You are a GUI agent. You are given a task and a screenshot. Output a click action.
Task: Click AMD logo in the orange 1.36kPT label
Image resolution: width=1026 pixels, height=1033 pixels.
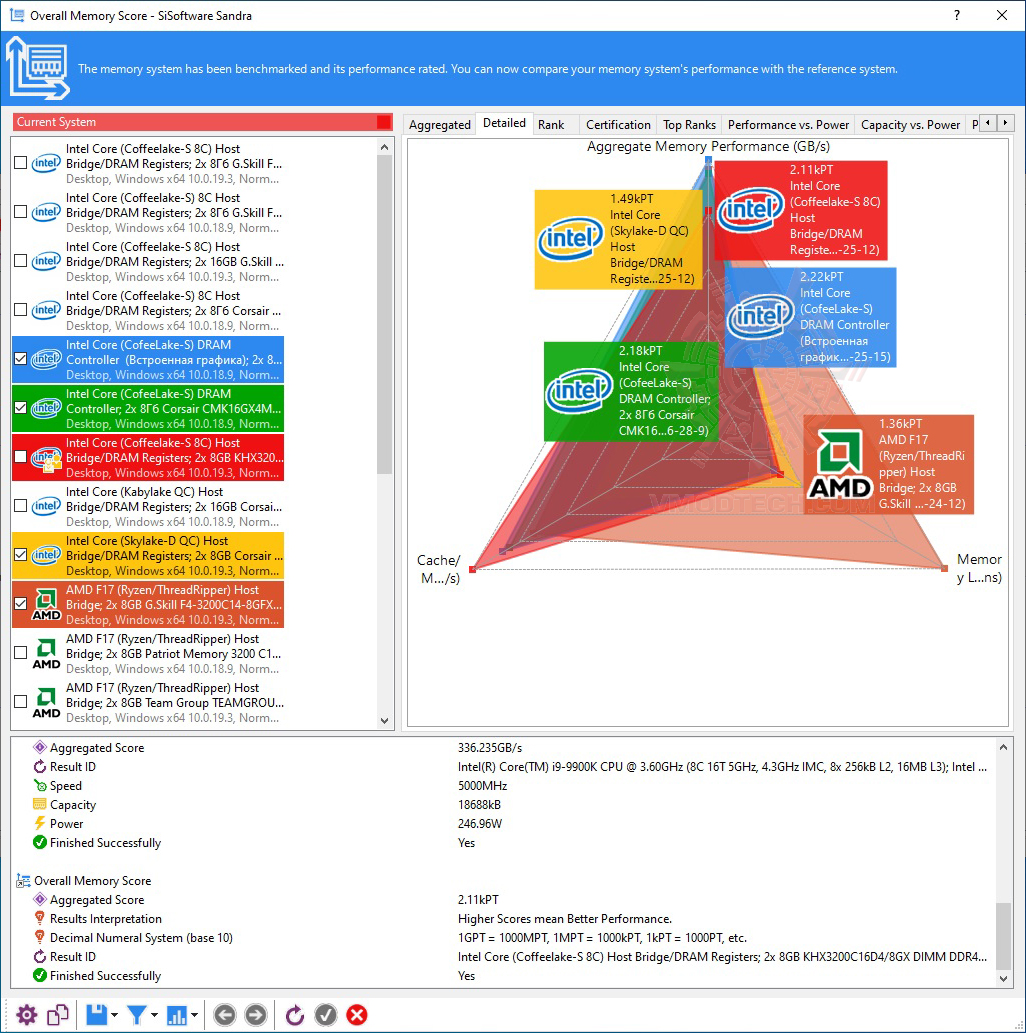point(840,464)
